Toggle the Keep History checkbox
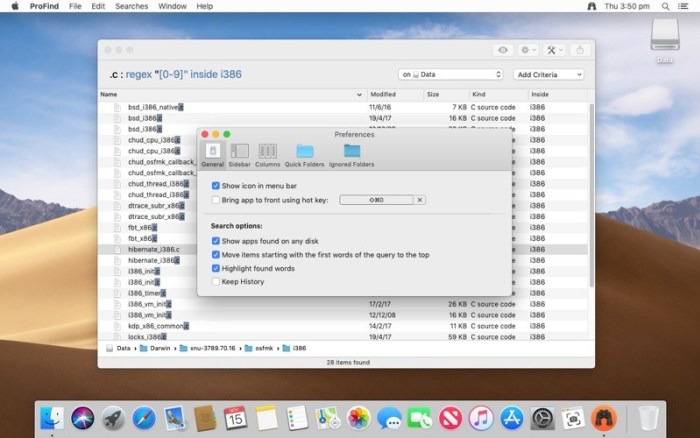This screenshot has width=700, height=438. [x=216, y=282]
